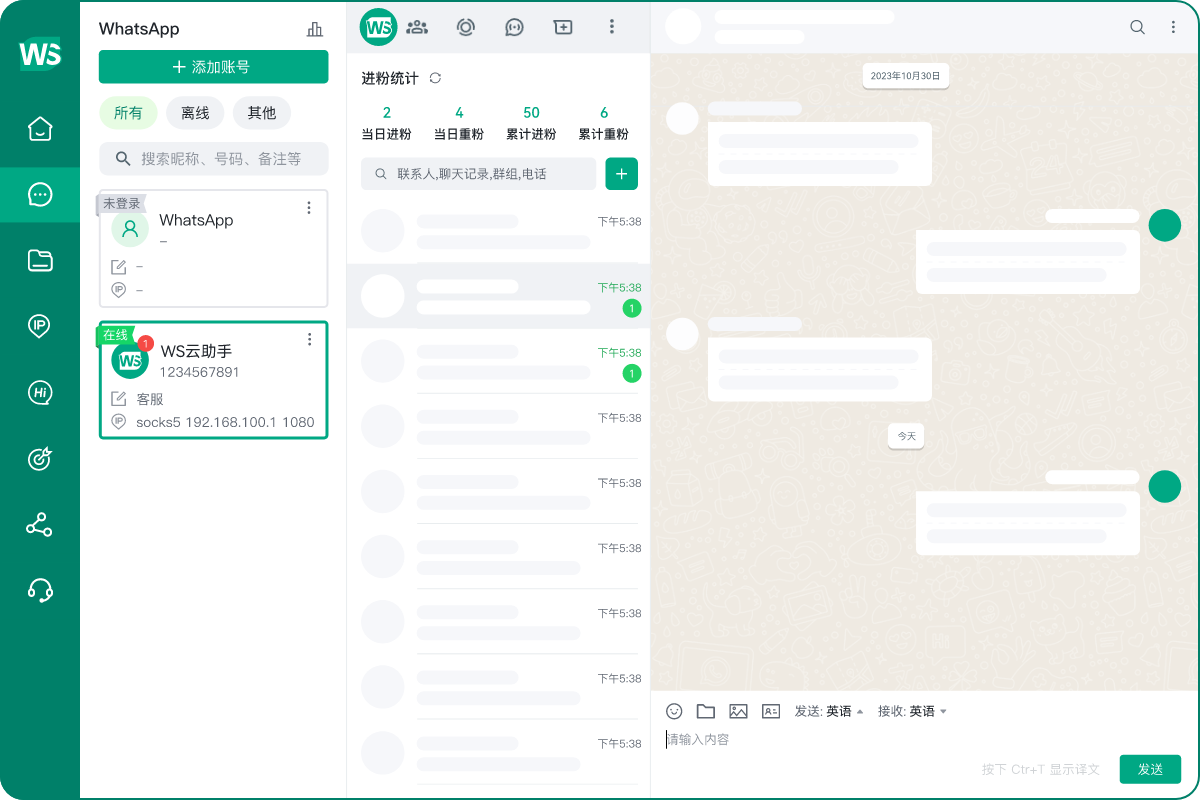
Task: Focus the 联系人,聊天记录,群组,电话 search box
Action: coord(478,174)
